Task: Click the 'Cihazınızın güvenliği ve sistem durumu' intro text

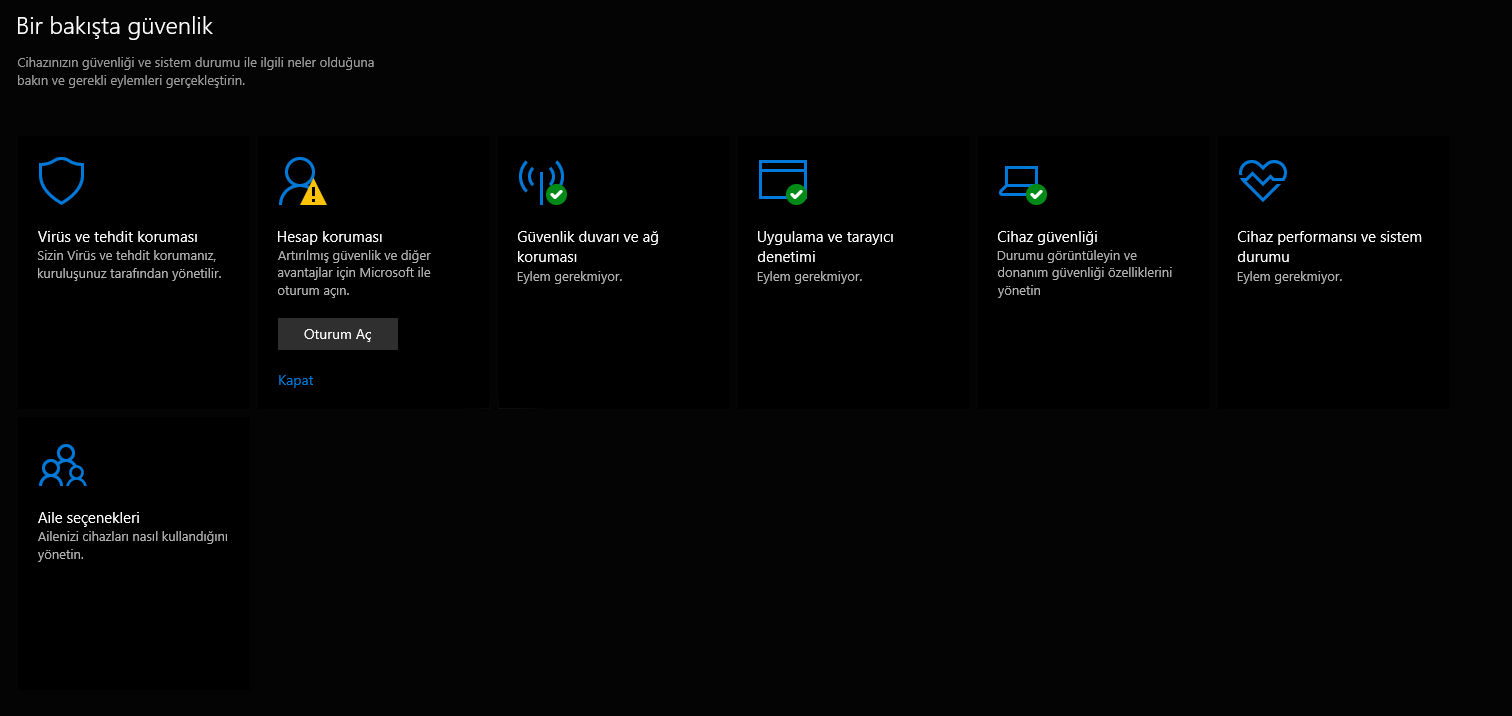Action: 195,72
